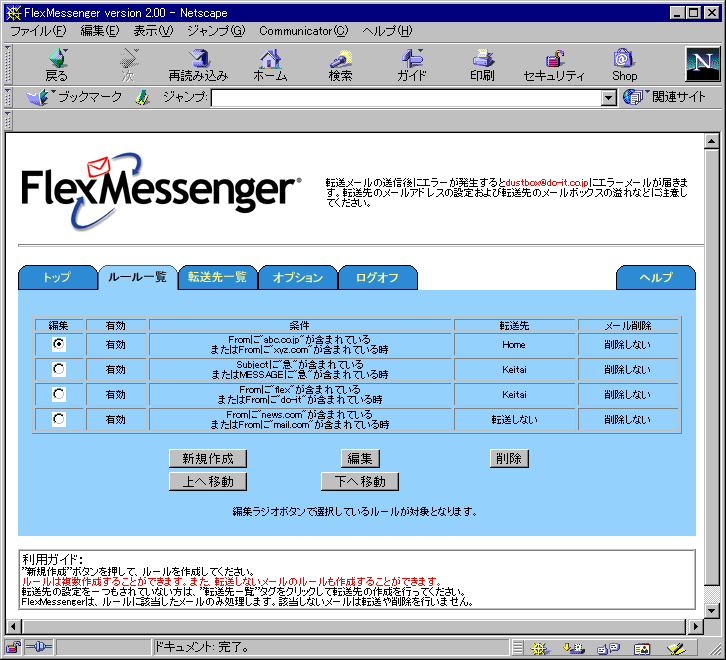Screen dimensions: 726x660
Task: Open the Mailbox icon in component bar
Action: pyautogui.click(x=573, y=648)
